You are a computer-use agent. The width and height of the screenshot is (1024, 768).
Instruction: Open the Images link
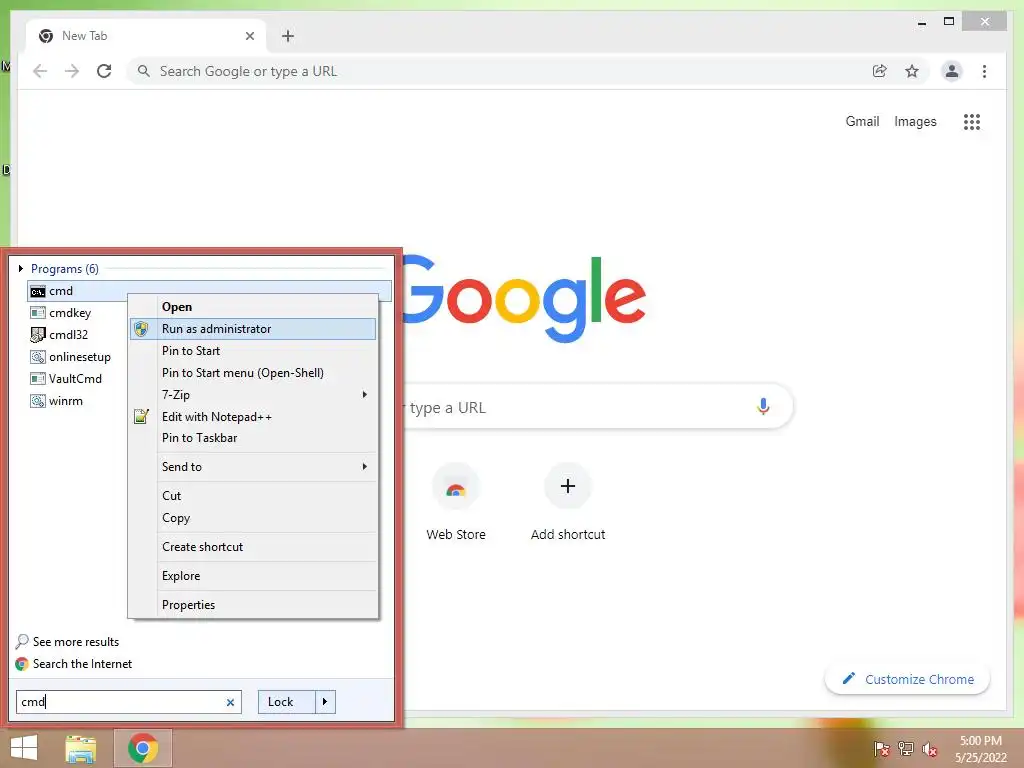(915, 121)
